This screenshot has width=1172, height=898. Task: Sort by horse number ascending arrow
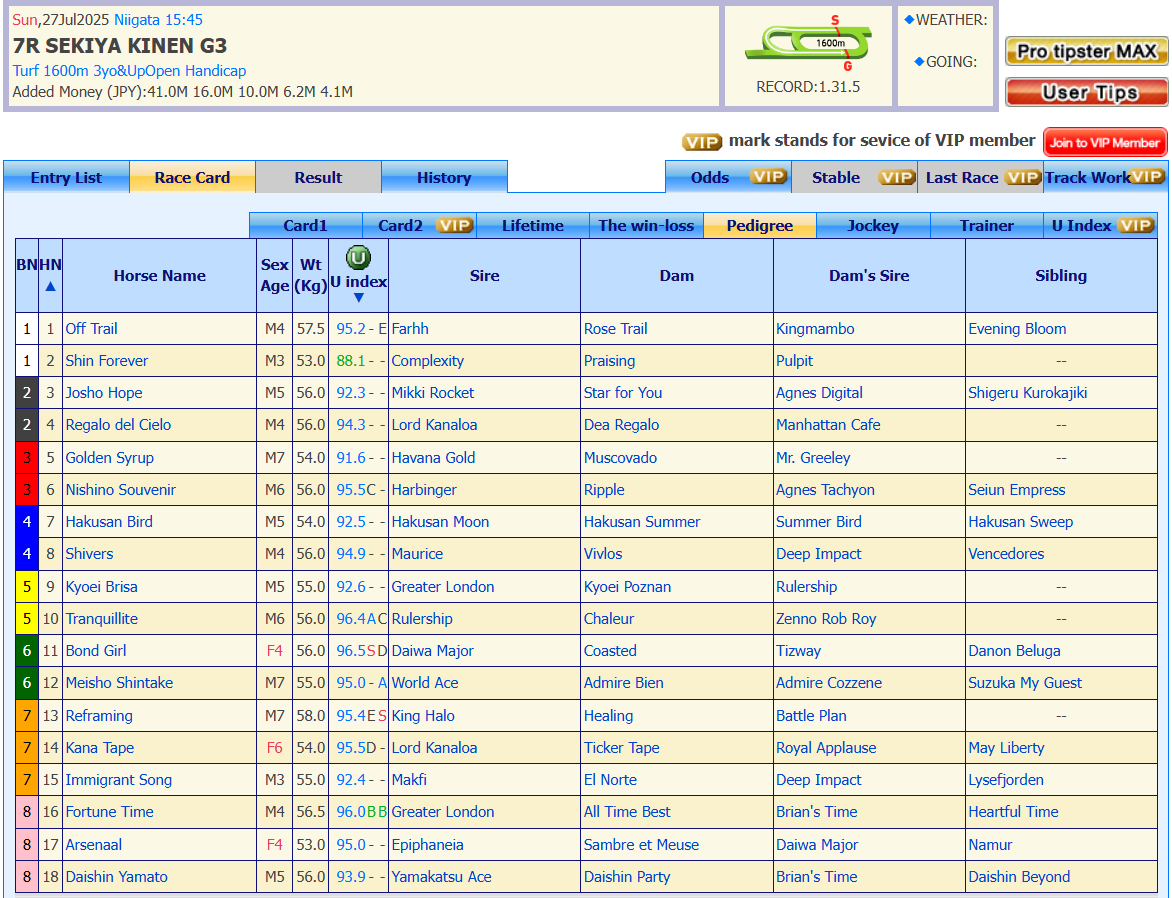(x=50, y=286)
